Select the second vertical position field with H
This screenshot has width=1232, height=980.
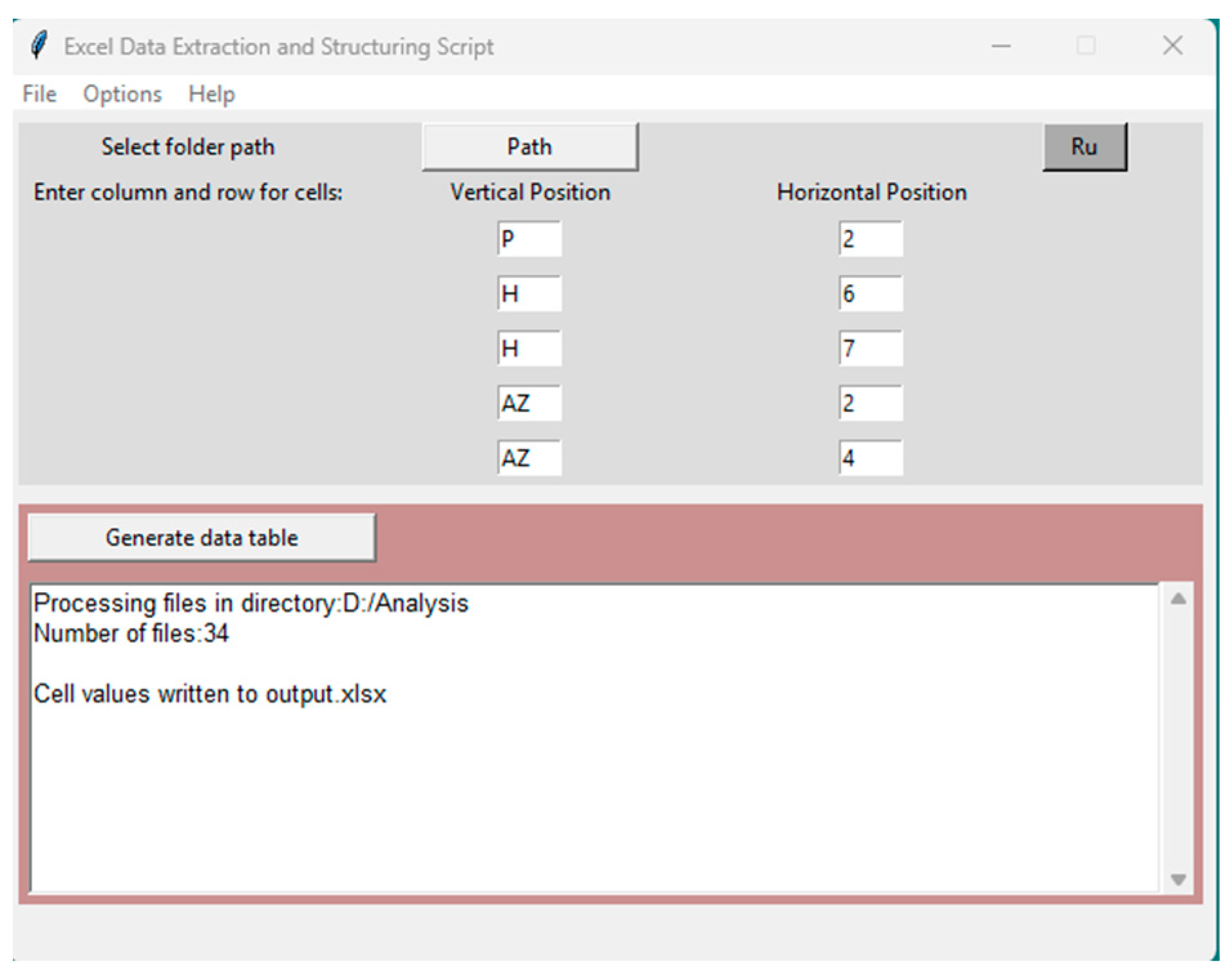(529, 294)
